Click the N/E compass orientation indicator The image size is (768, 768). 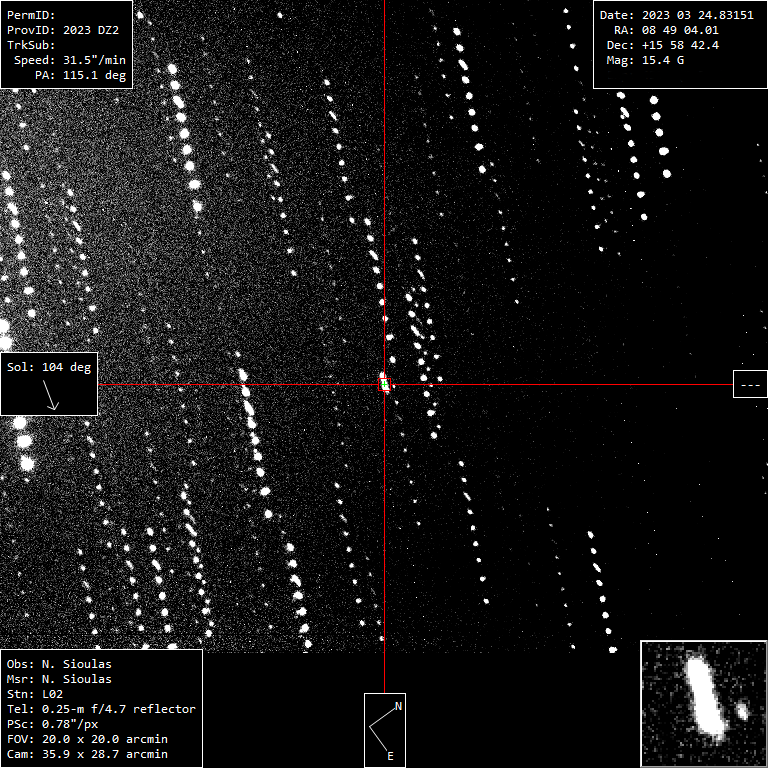tap(385, 730)
